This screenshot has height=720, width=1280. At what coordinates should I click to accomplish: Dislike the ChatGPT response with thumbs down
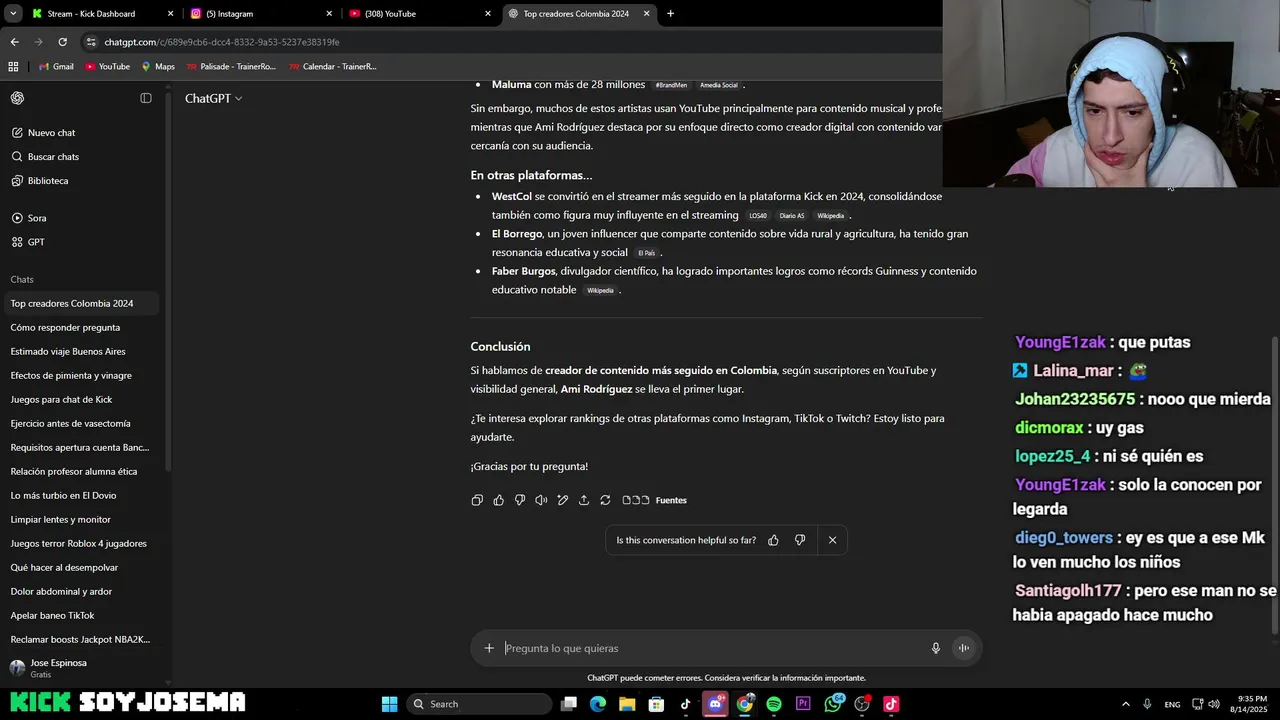tap(520, 500)
